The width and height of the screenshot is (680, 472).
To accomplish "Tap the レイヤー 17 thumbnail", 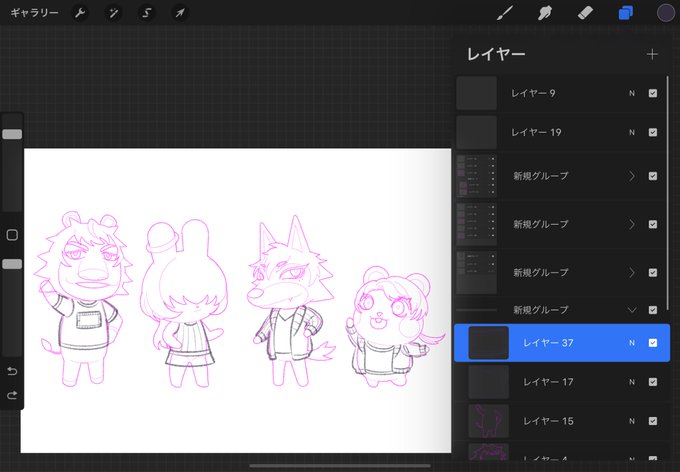I will tap(489, 382).
